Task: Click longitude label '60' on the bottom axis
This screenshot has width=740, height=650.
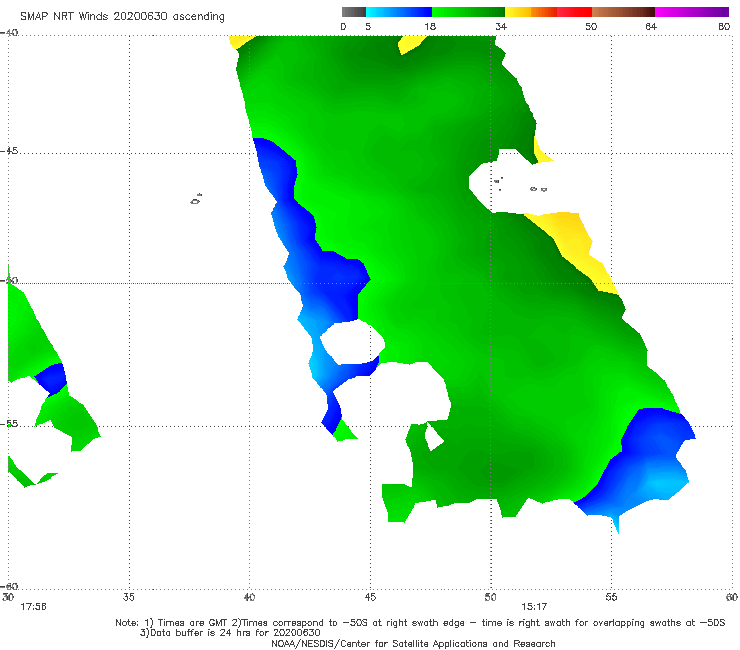Action: 732,597
